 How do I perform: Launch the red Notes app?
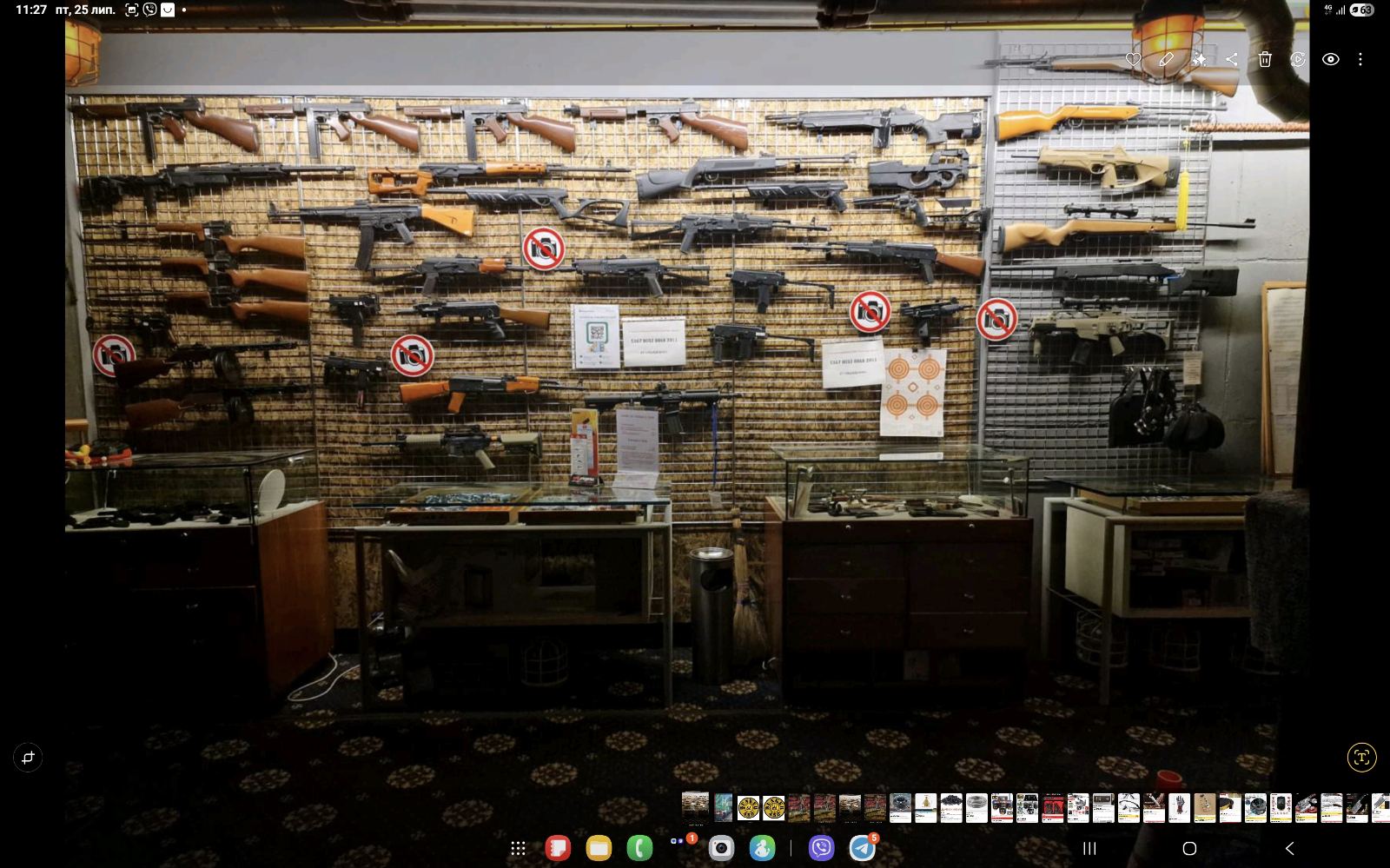[x=558, y=848]
